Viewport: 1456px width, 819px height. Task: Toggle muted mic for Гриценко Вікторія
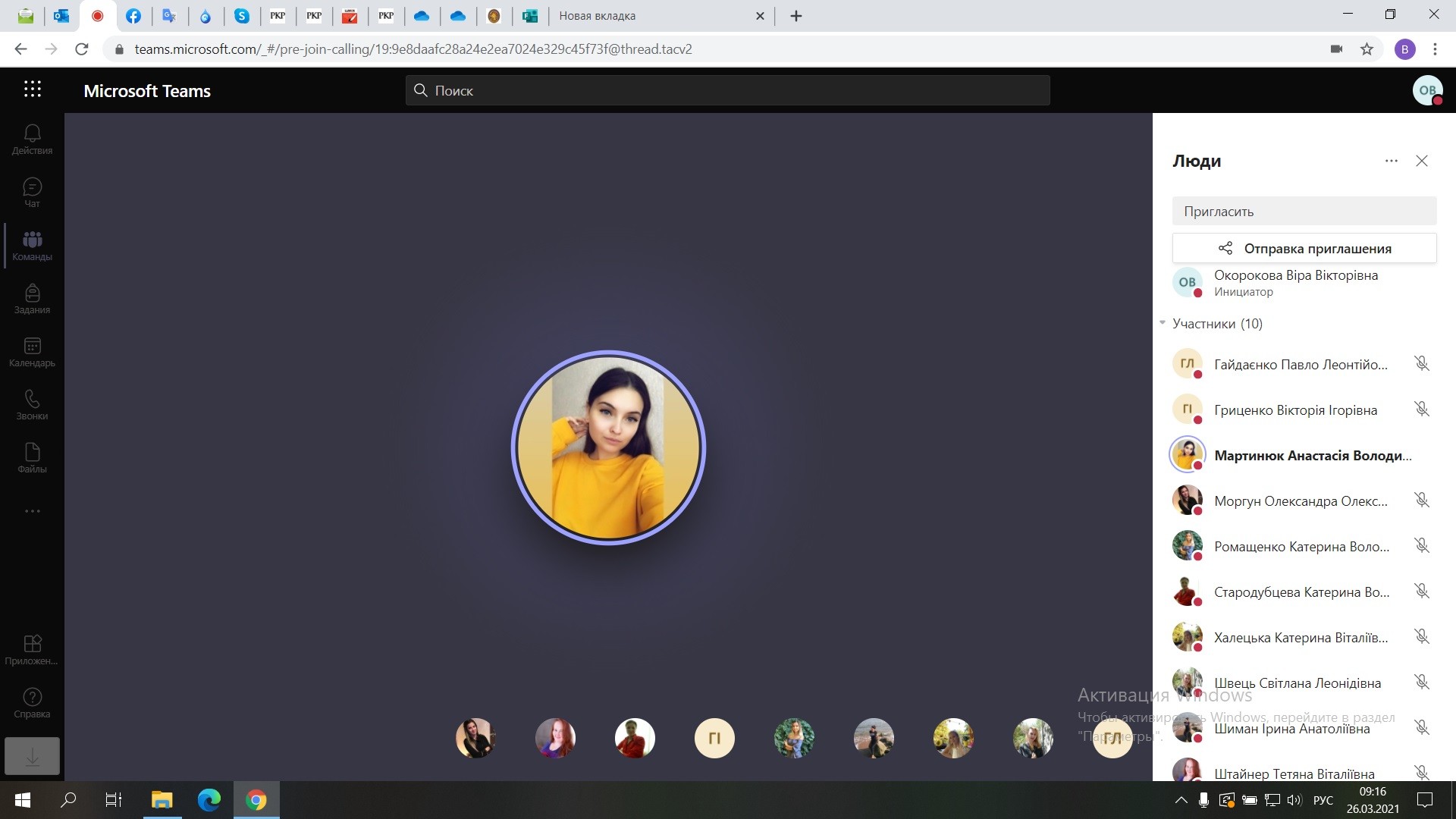pos(1422,409)
